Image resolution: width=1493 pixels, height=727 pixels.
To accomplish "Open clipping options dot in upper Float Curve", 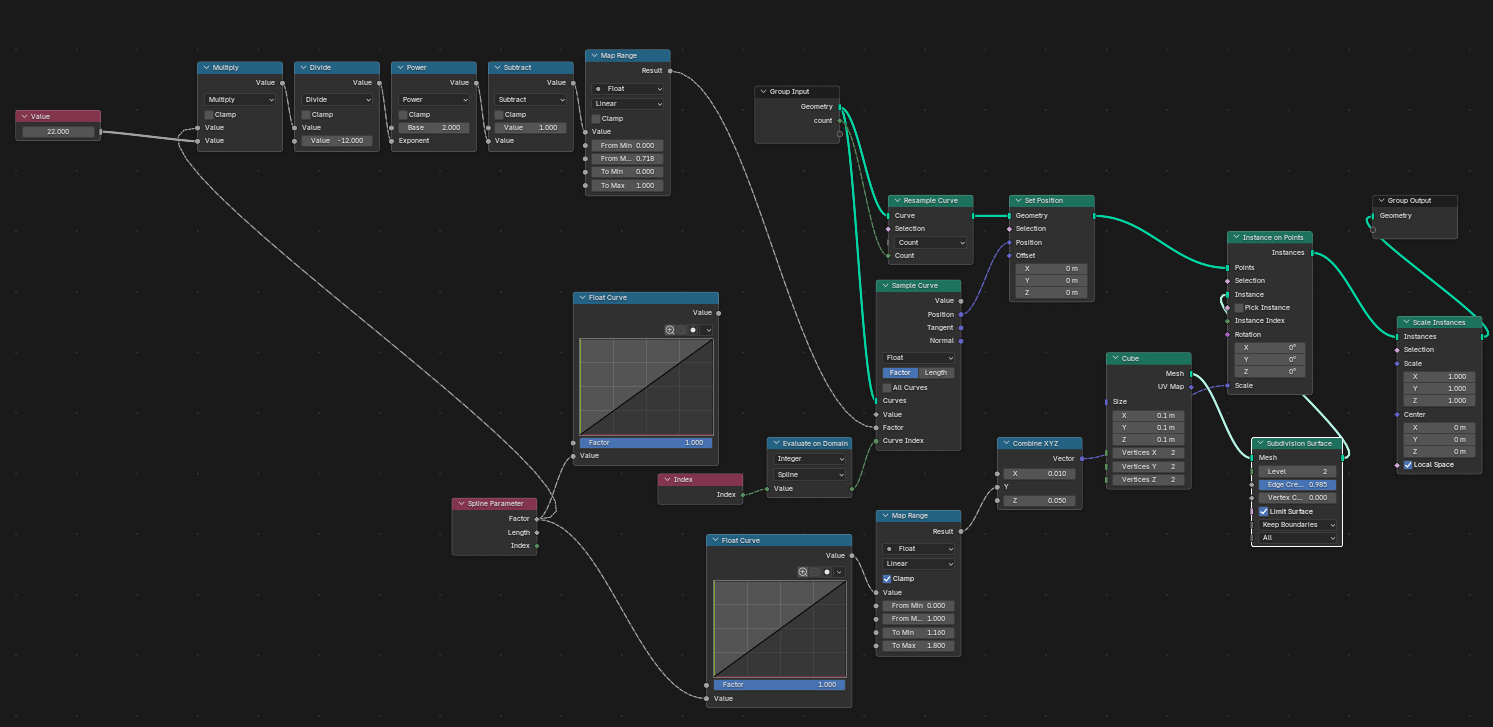I will pos(693,329).
